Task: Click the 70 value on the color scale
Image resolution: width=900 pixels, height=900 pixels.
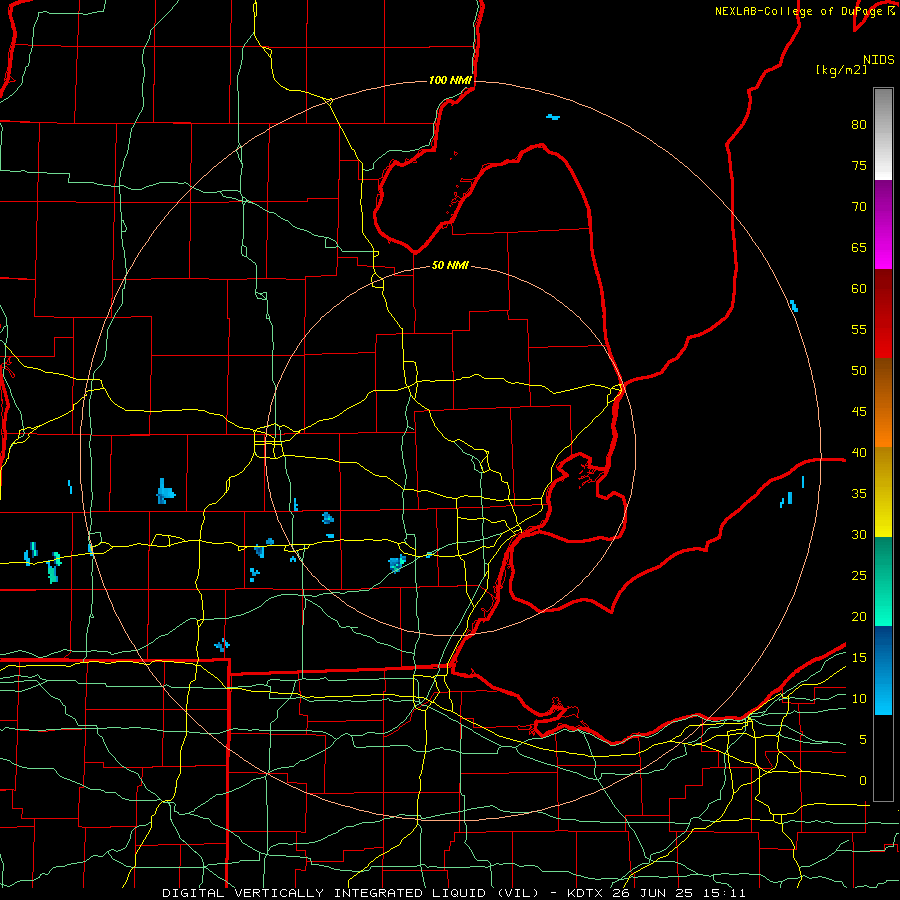Action: [859, 207]
